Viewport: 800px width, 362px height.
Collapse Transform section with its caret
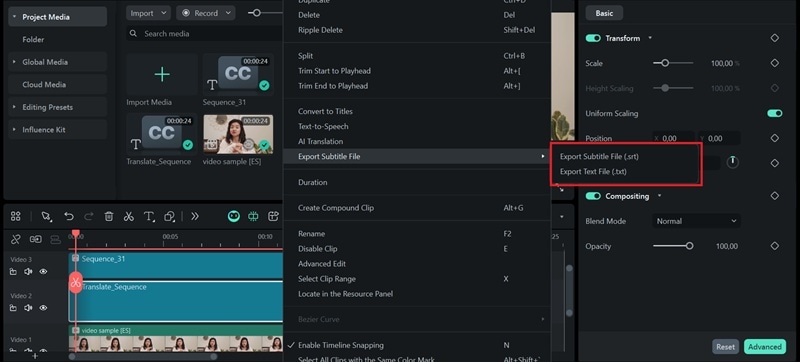tap(650, 38)
